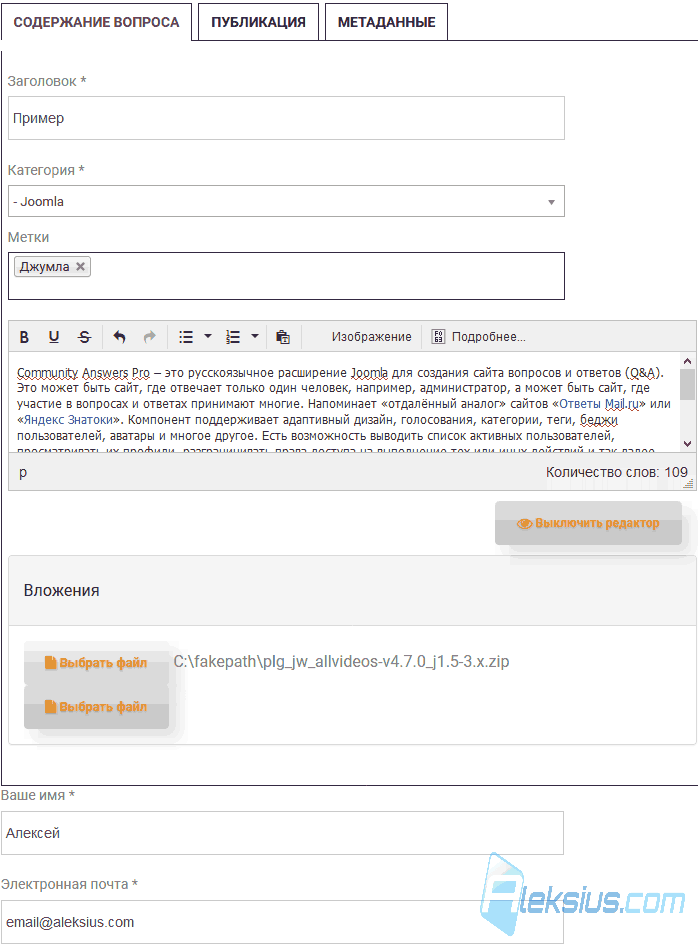Viewport: 698px width, 947px height.
Task: Insert the Подробнее read-more break
Action: (479, 337)
